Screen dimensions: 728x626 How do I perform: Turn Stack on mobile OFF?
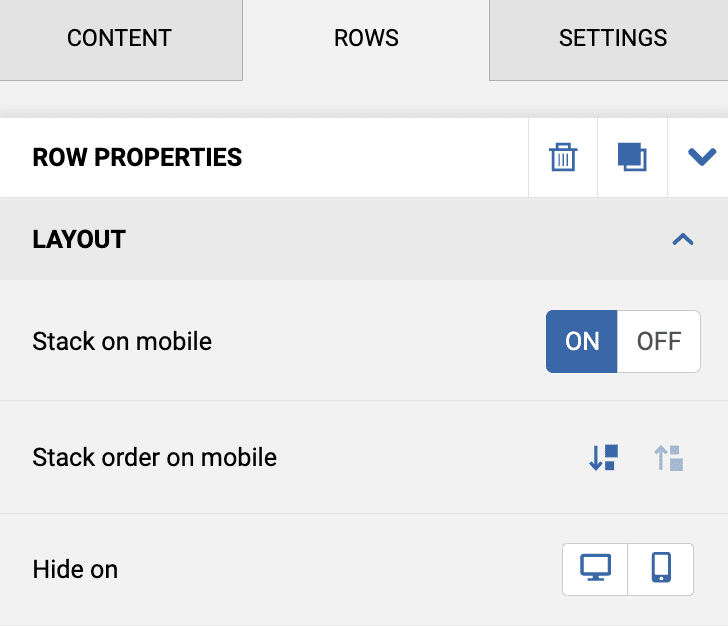658,341
